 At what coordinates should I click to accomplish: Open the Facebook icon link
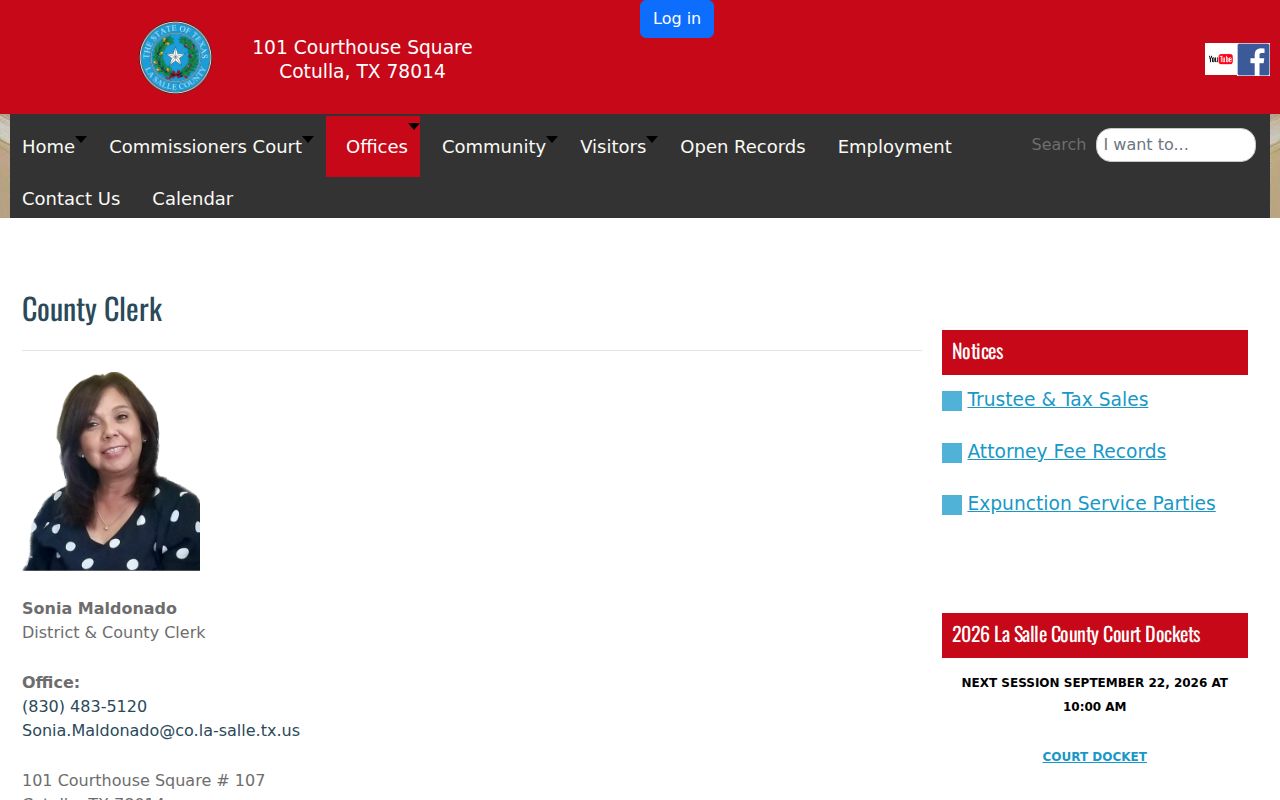[1254, 59]
